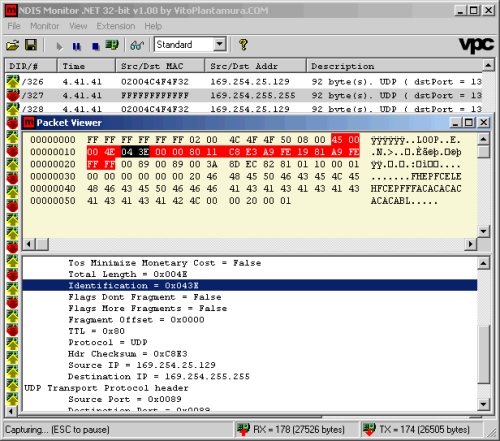Click the DIR/# column header
The image size is (500, 441).
pos(31,66)
